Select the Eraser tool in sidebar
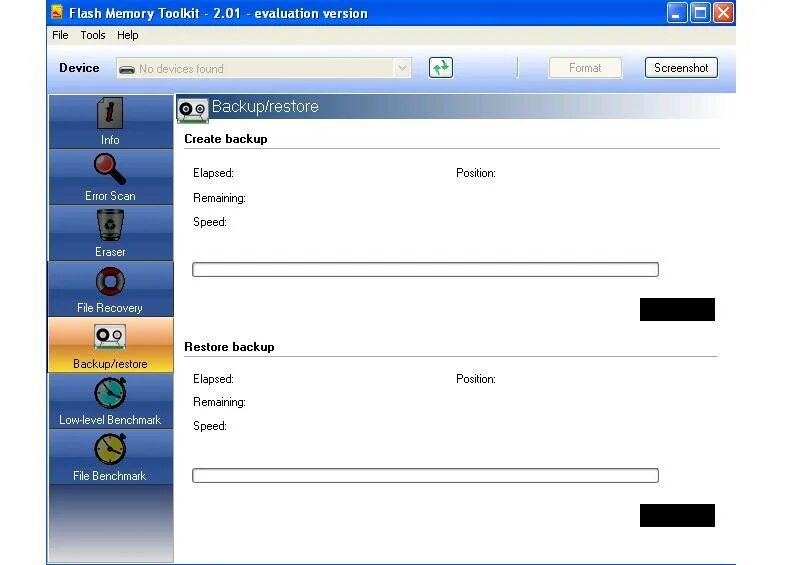 pyautogui.click(x=110, y=233)
